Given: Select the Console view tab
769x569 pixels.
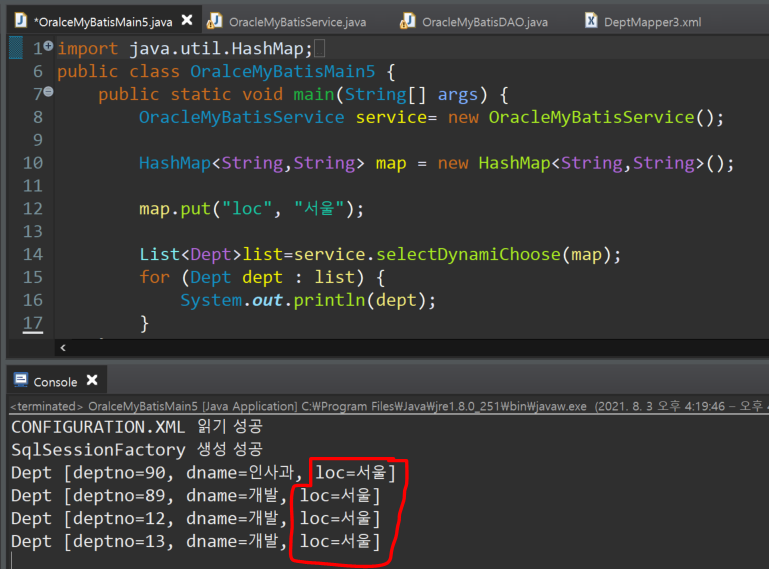Looking at the screenshot, I should point(55,382).
